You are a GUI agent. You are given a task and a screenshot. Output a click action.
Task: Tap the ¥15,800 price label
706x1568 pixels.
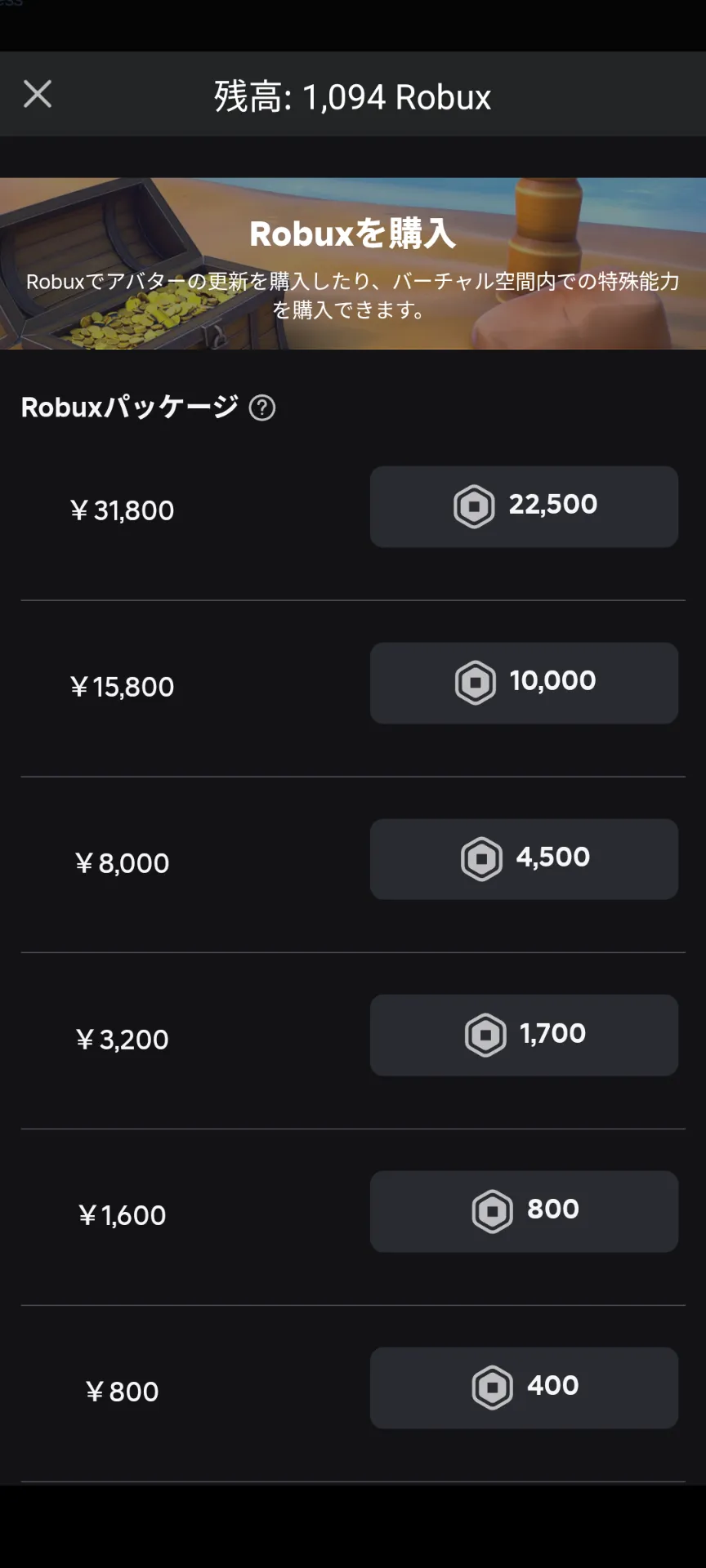point(123,688)
